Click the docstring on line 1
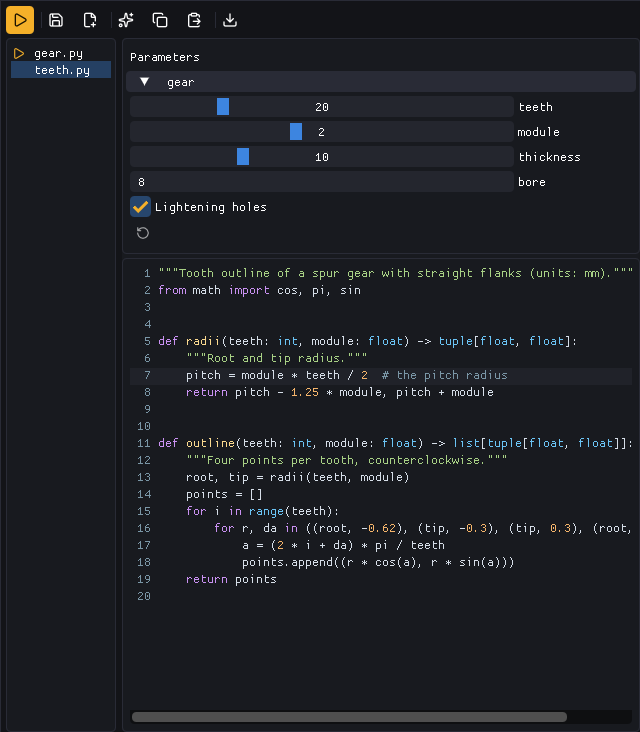Viewport: 640px width, 732px height. click(x=395, y=273)
